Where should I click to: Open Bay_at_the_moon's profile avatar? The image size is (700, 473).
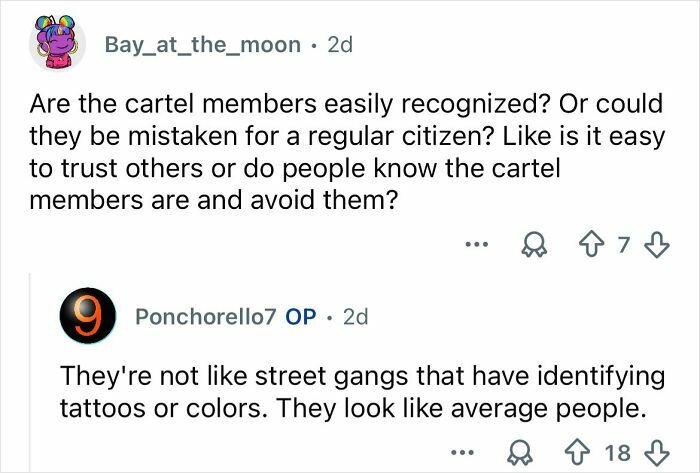click(x=58, y=42)
